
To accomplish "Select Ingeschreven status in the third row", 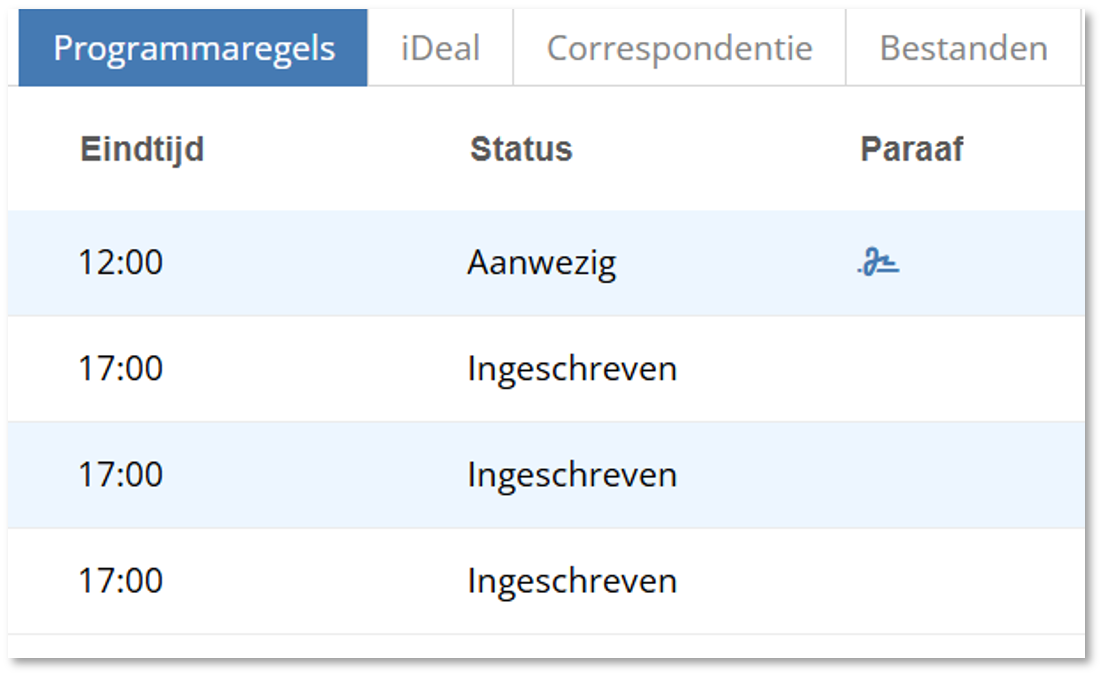I will pyautogui.click(x=571, y=474).
